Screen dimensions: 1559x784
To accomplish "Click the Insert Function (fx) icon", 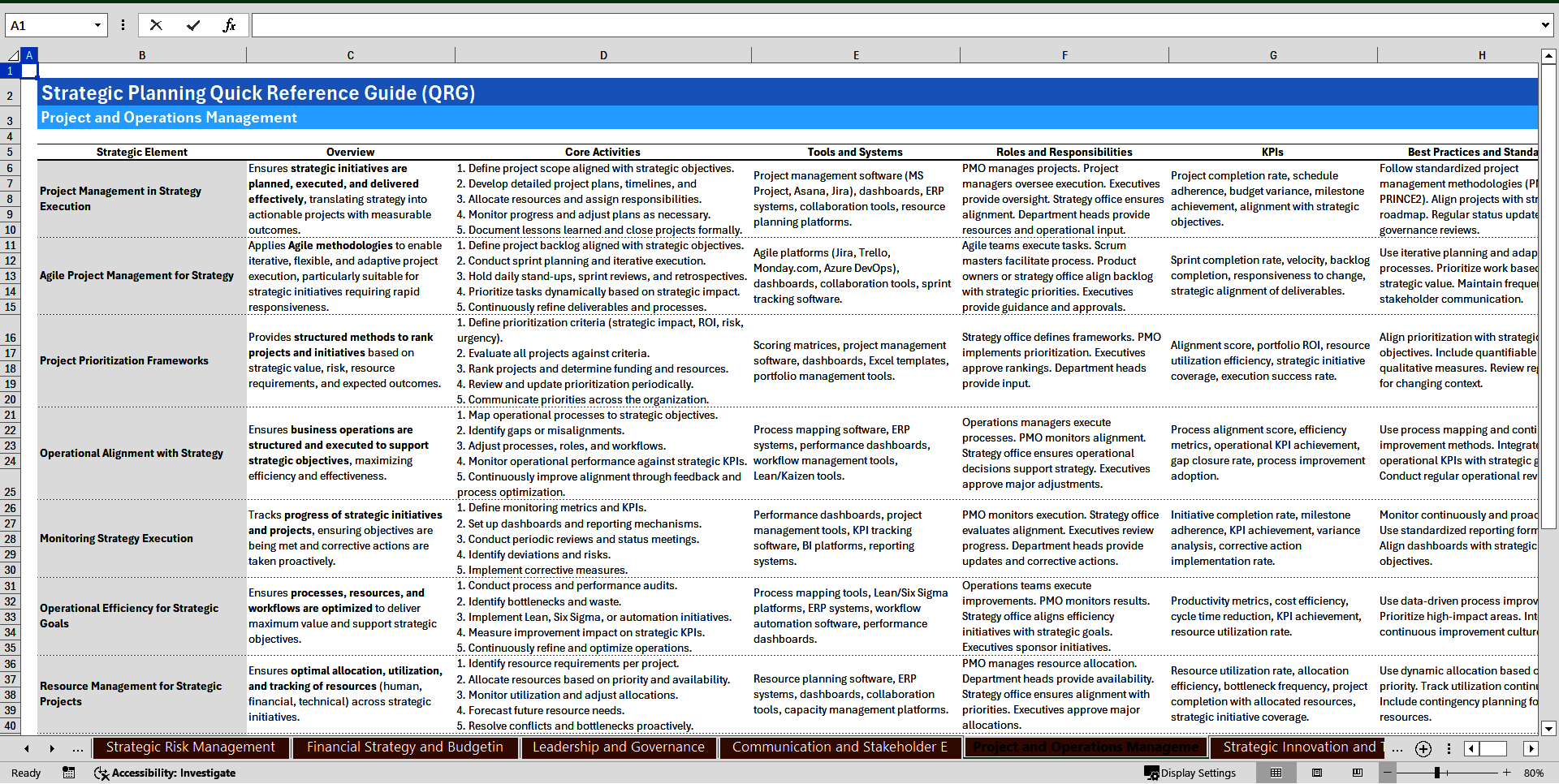I will 230,25.
